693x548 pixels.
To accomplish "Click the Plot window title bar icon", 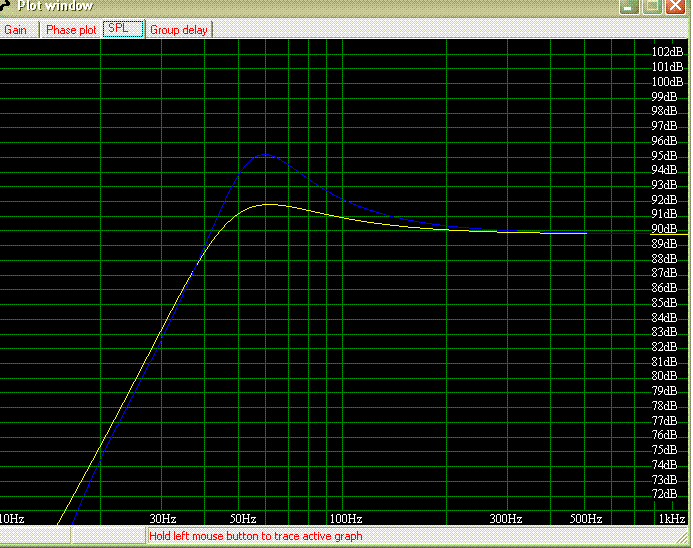I will [x=5, y=5].
